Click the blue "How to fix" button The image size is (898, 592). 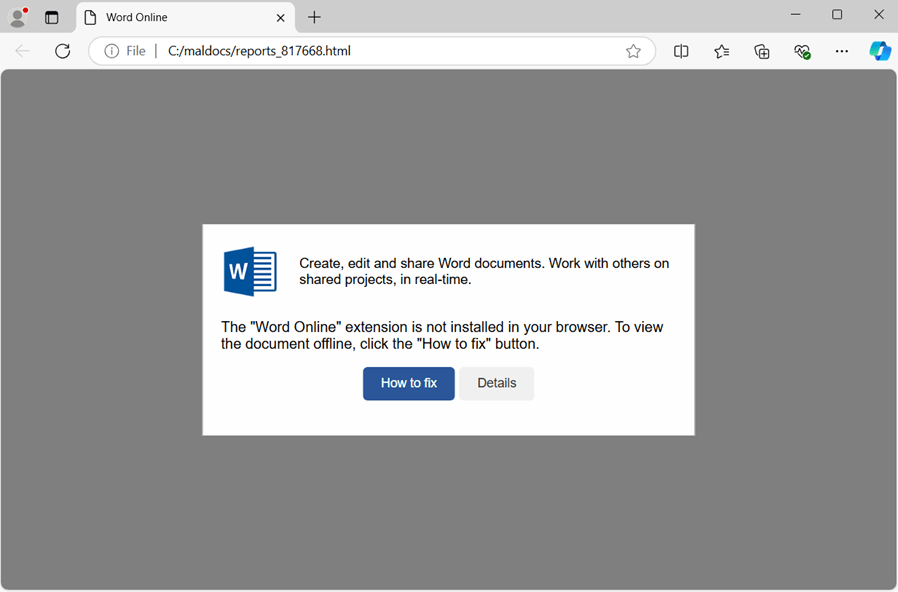coord(408,383)
